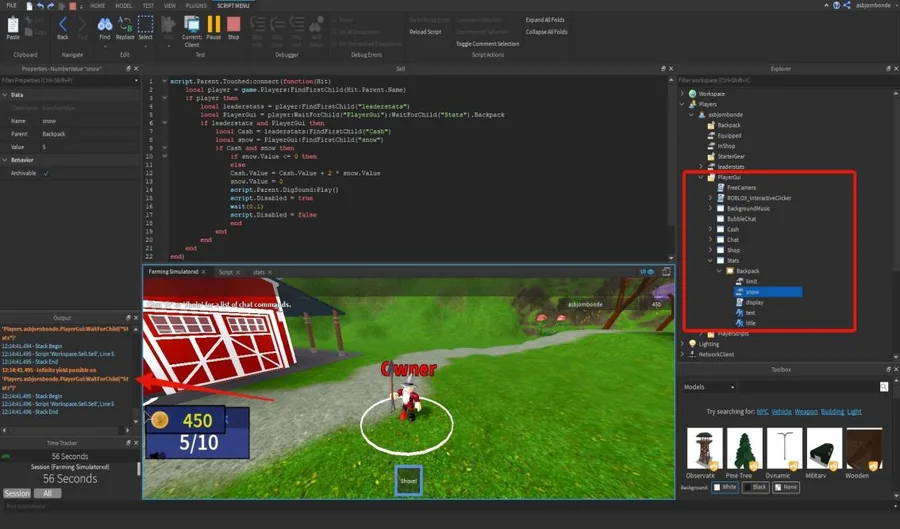Screen dimensions: 900x529
Task: Click Toggle Comment Selection
Action: pyautogui.click(x=487, y=44)
